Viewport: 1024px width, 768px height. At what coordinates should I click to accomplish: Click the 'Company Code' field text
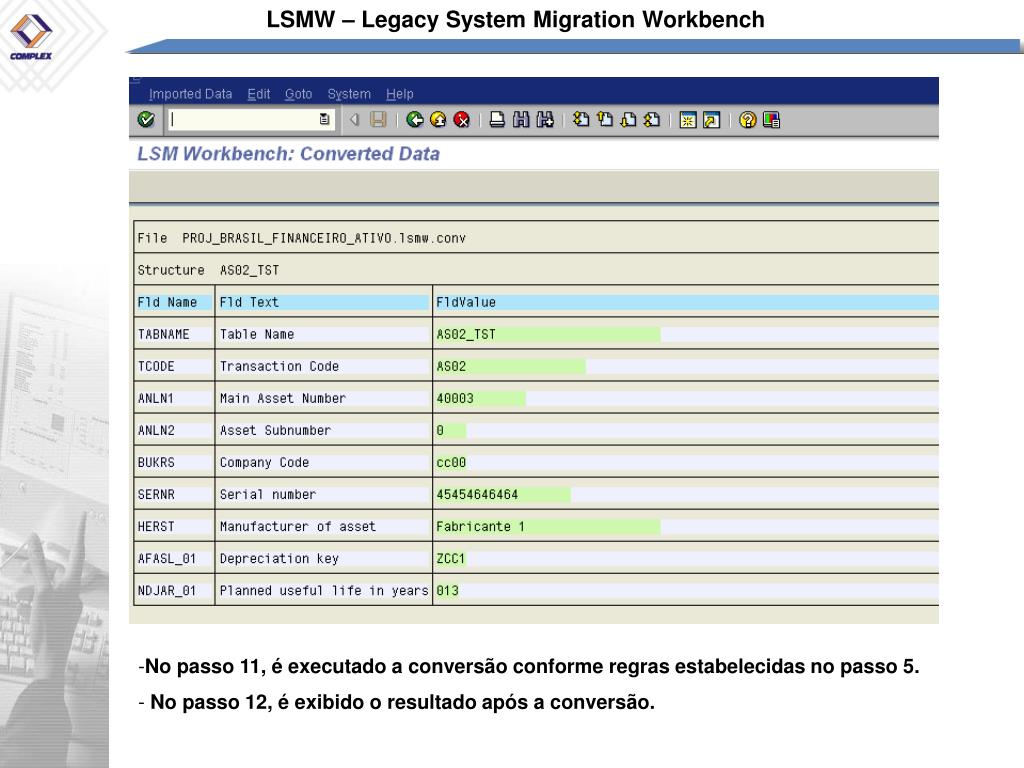[x=264, y=462]
